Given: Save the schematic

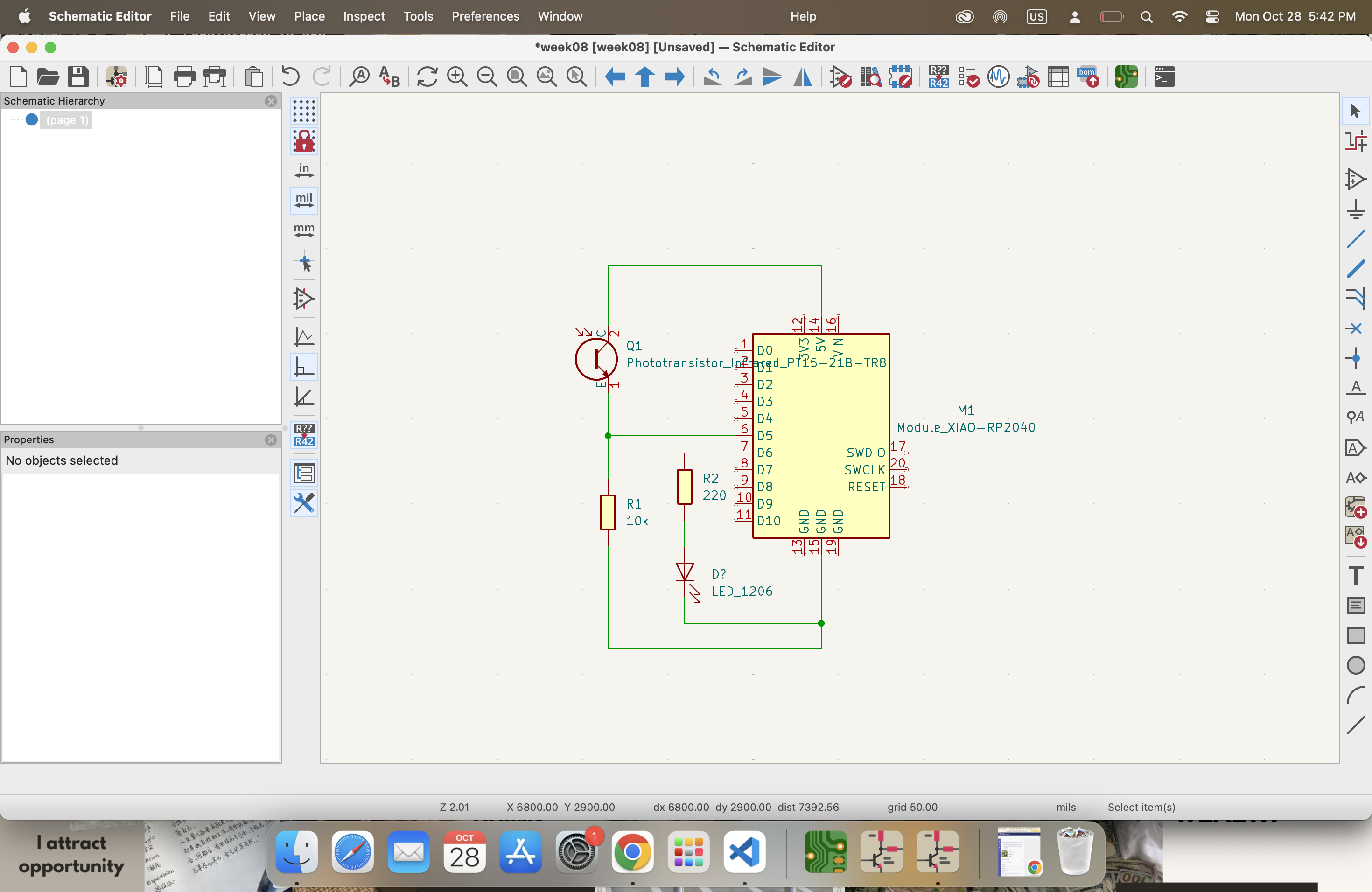Looking at the screenshot, I should [x=78, y=77].
